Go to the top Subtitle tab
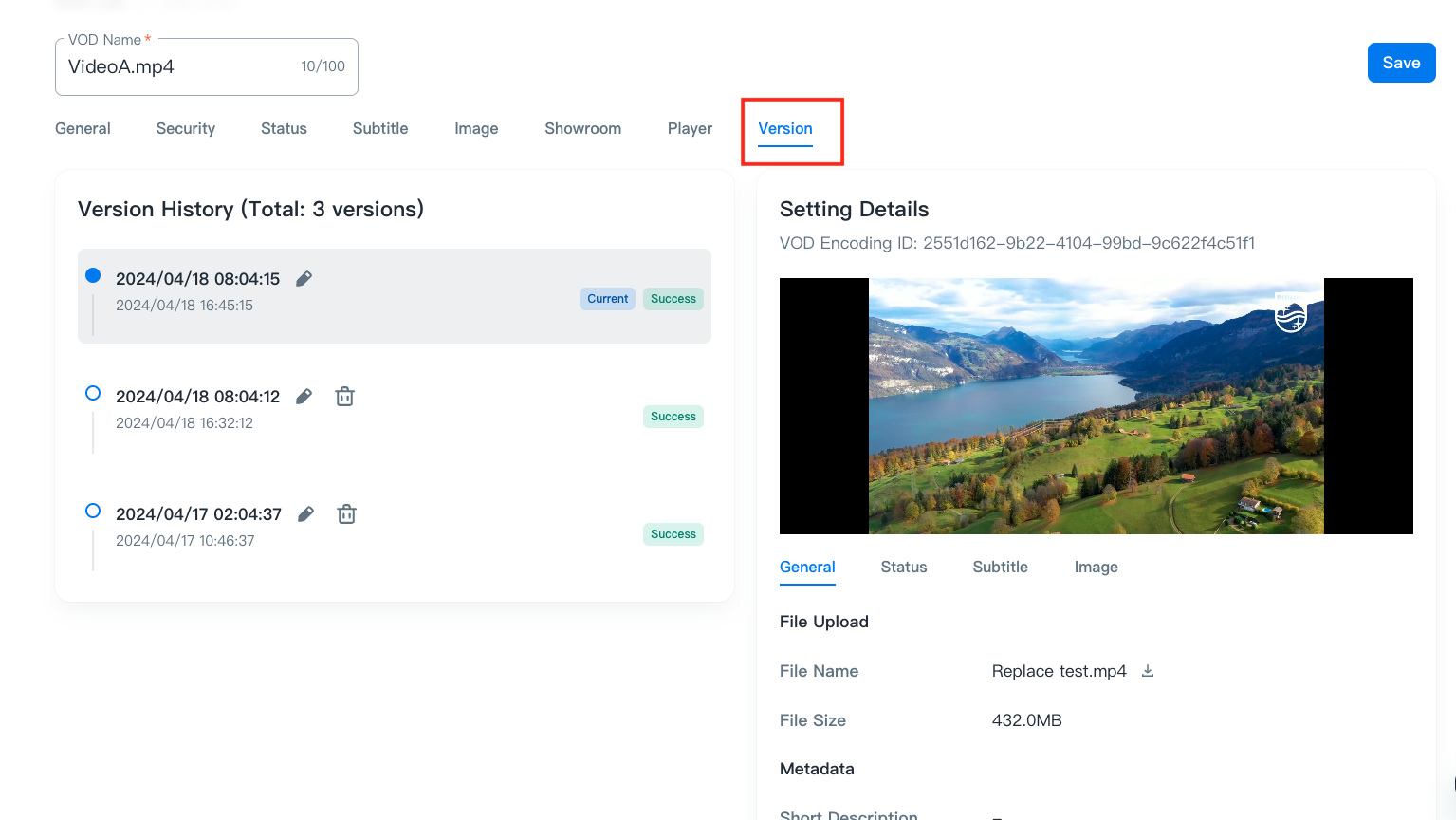Image resolution: width=1456 pixels, height=820 pixels. coord(380,128)
